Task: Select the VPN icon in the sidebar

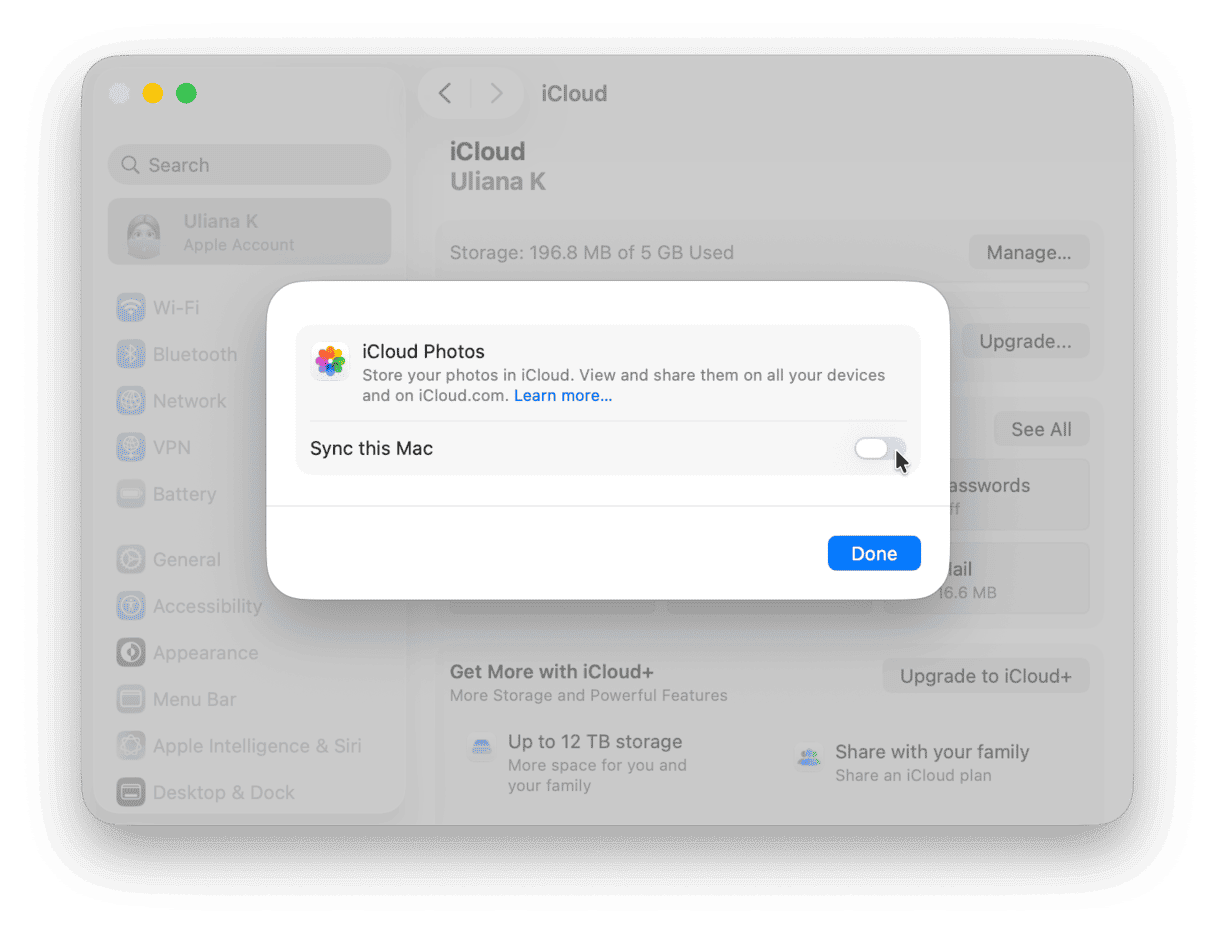Action: (131, 447)
